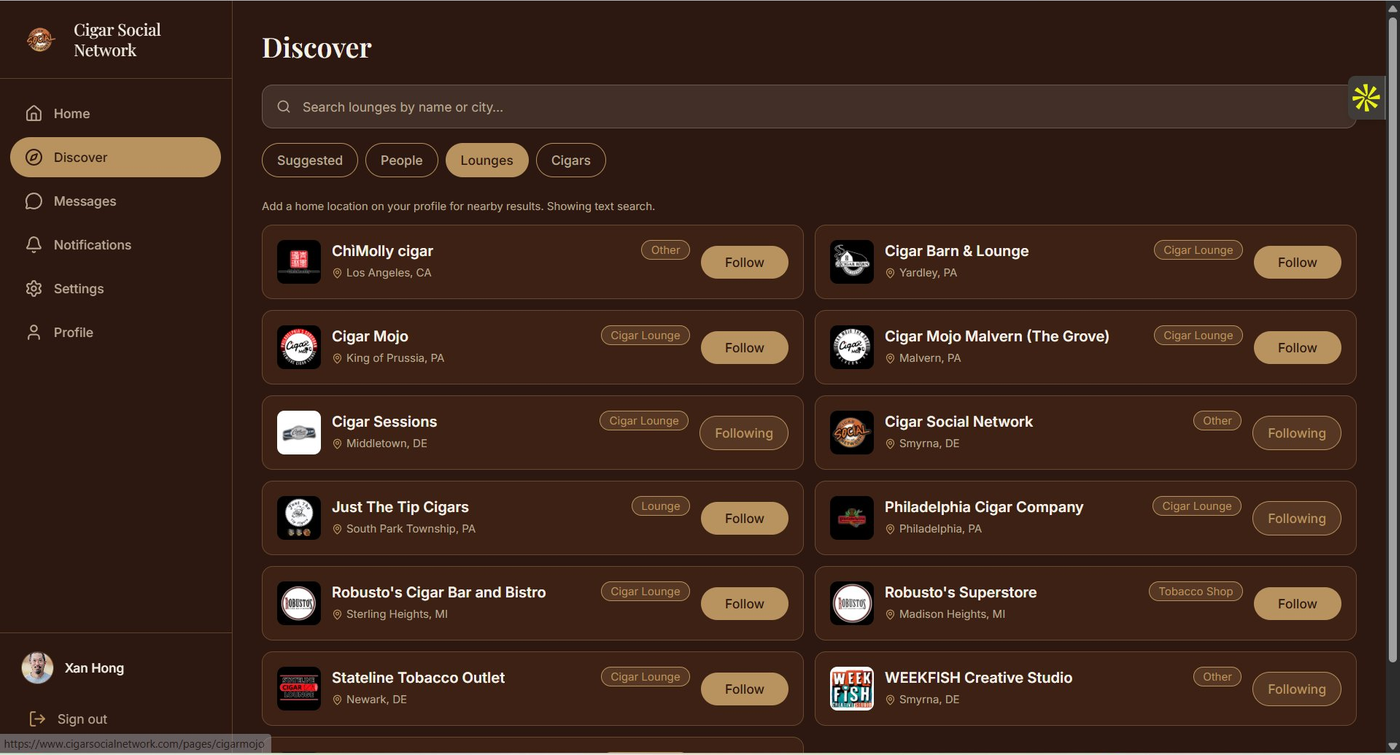Screen dimensions: 1400x755
Task: Click the Xan Hong username
Action: click(94, 668)
